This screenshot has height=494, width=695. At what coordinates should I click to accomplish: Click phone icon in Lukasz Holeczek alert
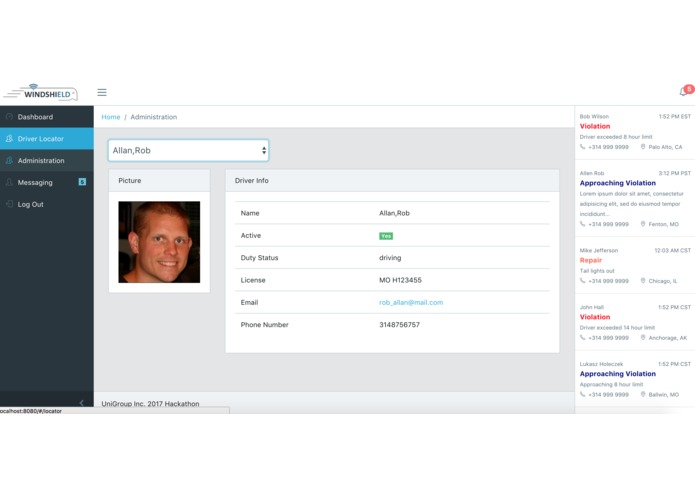click(x=583, y=394)
